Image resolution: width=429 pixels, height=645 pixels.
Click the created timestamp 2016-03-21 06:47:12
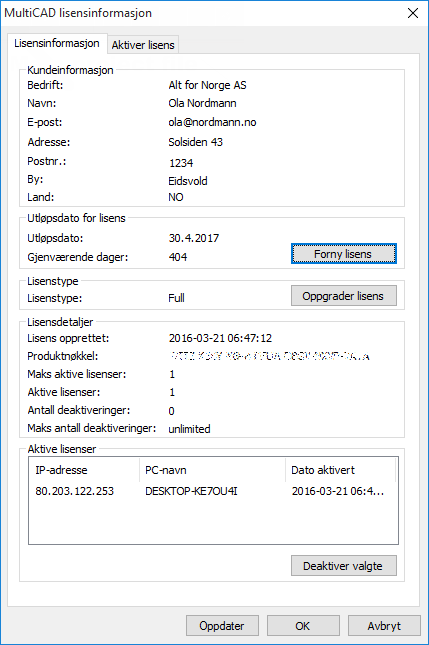click(220, 338)
